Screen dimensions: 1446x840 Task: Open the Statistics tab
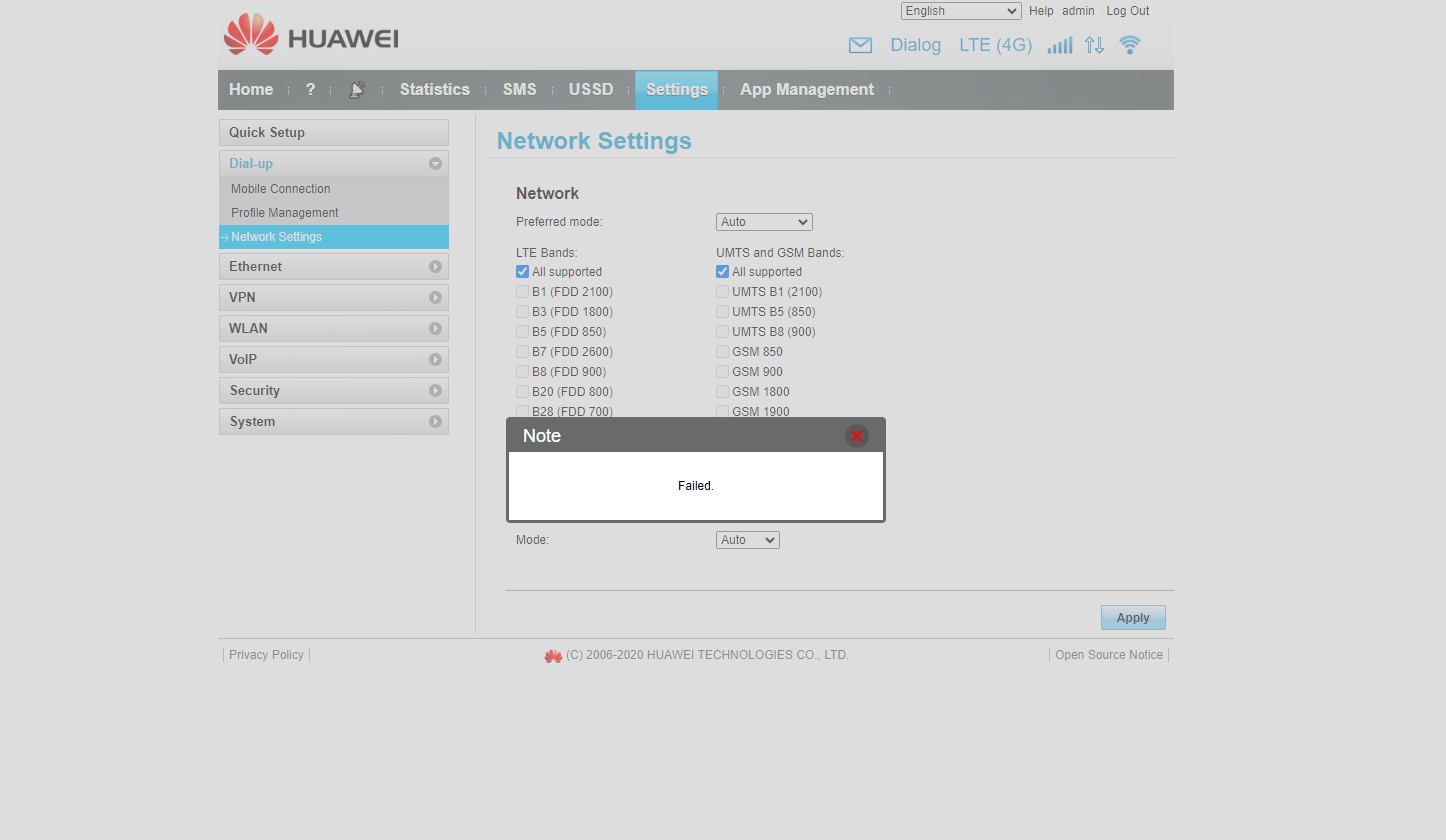click(435, 90)
